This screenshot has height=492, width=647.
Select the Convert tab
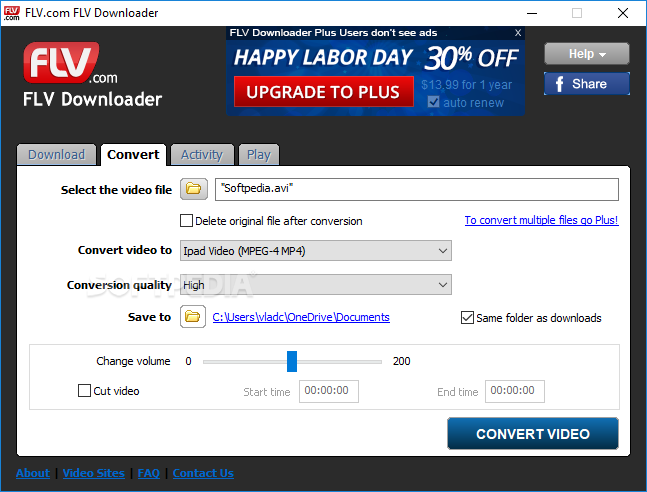133,155
